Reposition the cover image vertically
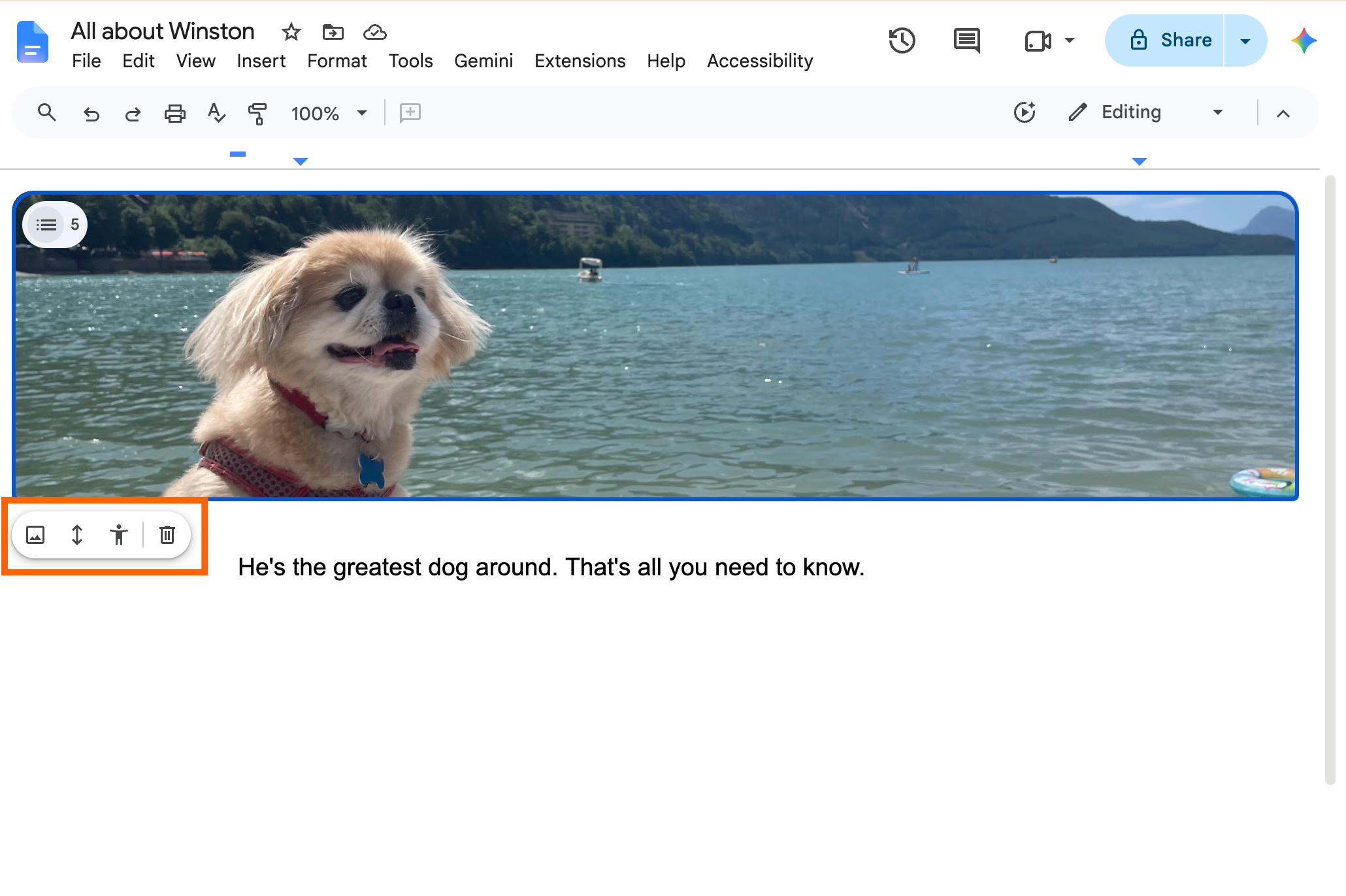Viewport: 1346px width, 896px height. [77, 536]
